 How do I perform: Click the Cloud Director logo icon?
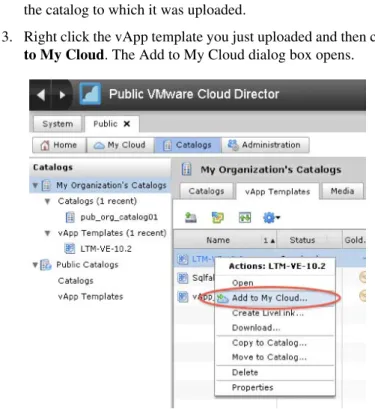90,94
